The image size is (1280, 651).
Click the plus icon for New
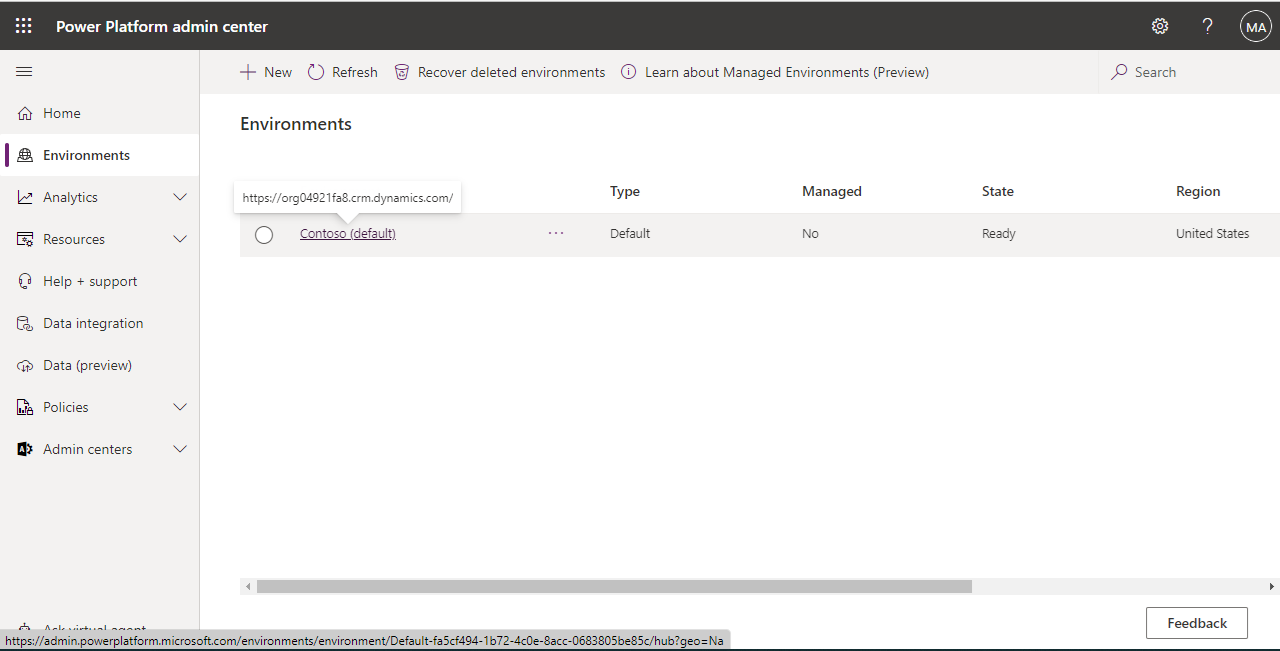pos(248,72)
